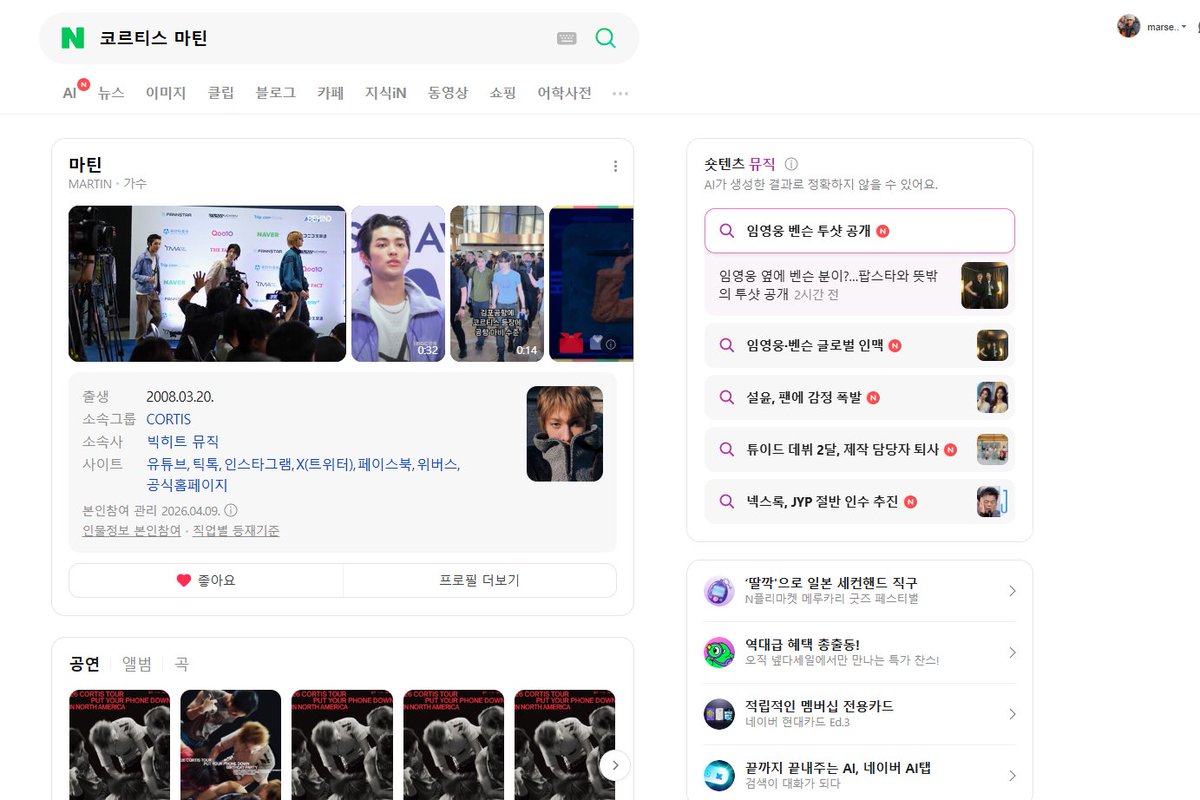
Task: Click the green search magnifier icon
Action: coord(605,38)
